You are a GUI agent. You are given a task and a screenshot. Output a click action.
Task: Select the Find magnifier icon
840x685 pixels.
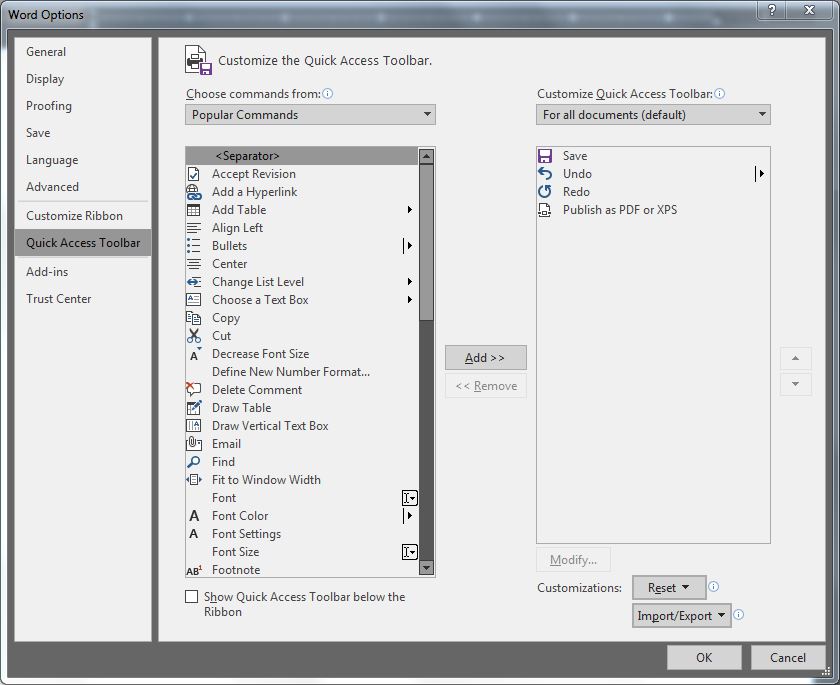[193, 462]
